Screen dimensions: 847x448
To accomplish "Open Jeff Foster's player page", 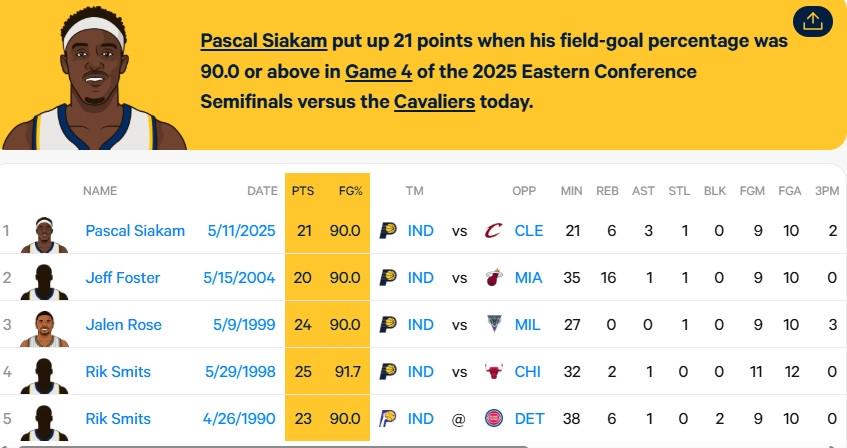I will [x=123, y=278].
